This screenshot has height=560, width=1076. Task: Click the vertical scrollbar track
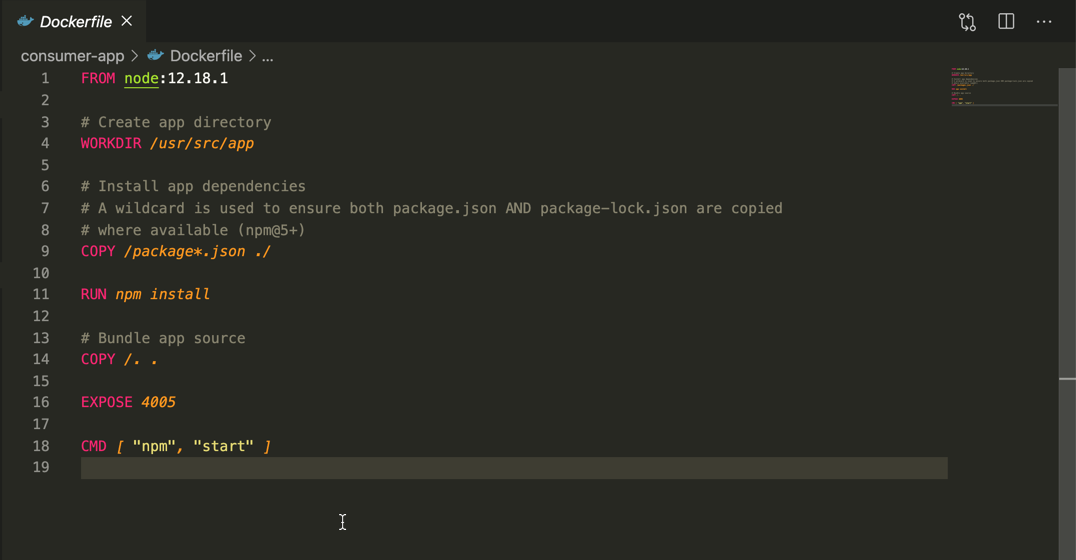tap(1068, 250)
